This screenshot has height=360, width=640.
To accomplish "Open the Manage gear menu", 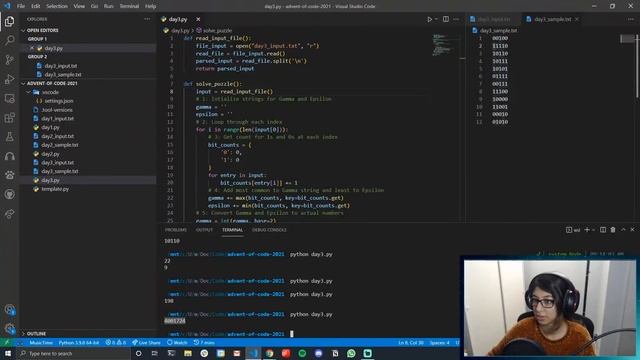I will 9,328.
